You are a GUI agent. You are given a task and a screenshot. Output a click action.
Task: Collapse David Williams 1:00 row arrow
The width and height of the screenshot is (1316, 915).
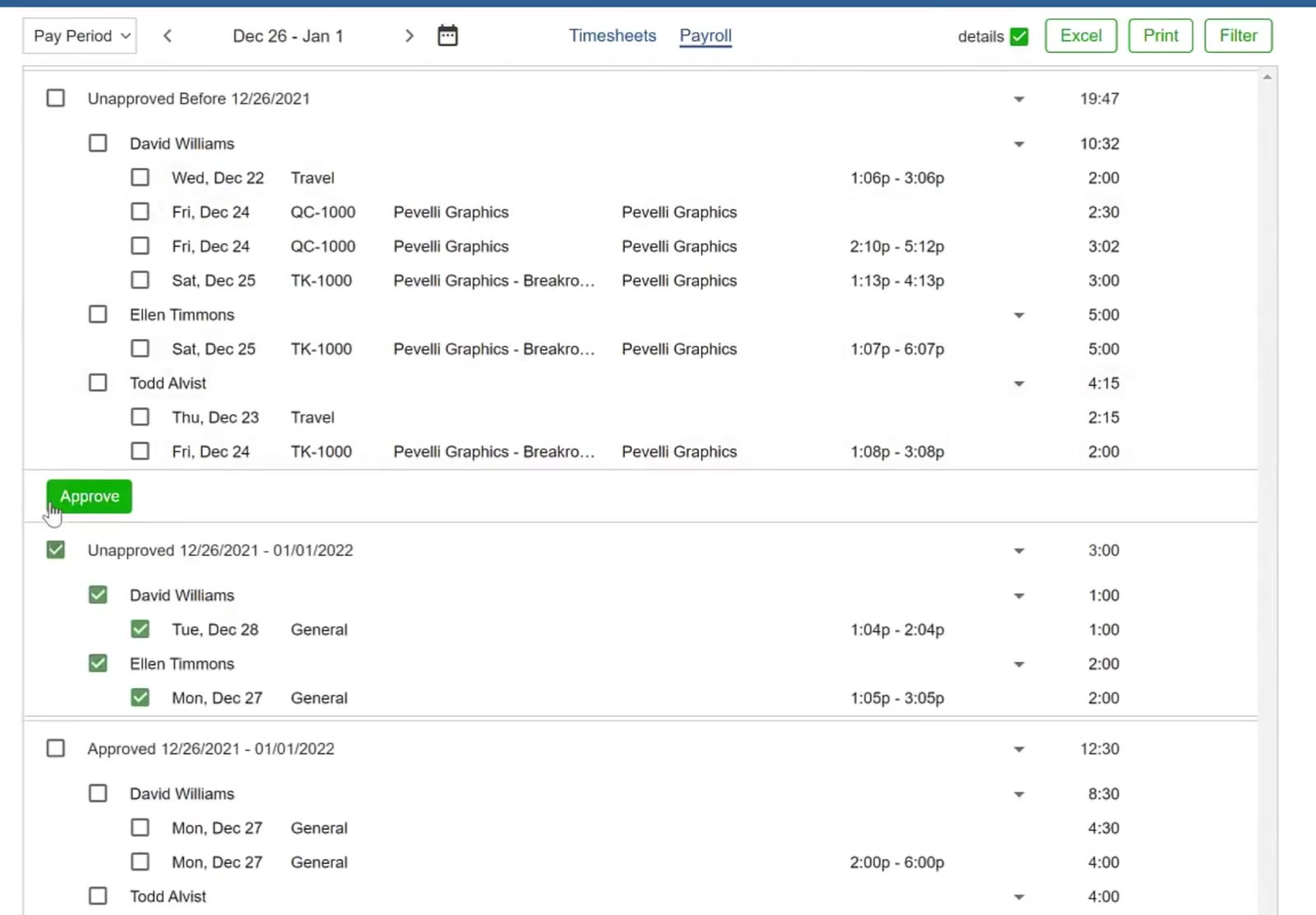click(x=1019, y=596)
